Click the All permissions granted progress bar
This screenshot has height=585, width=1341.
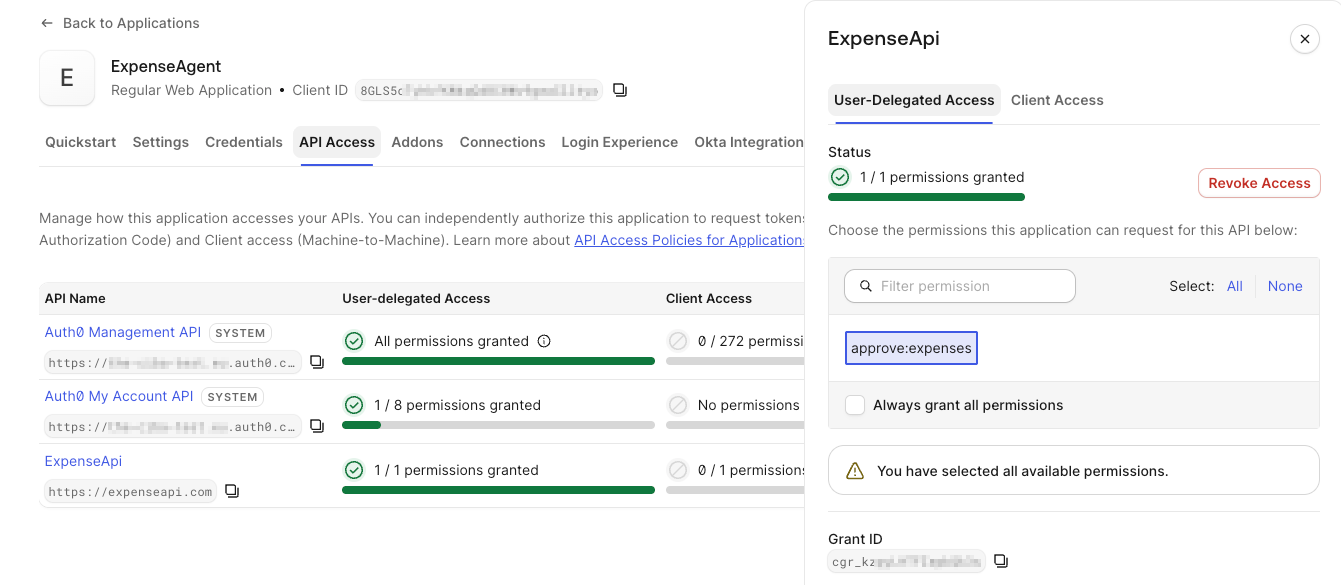pyautogui.click(x=498, y=361)
